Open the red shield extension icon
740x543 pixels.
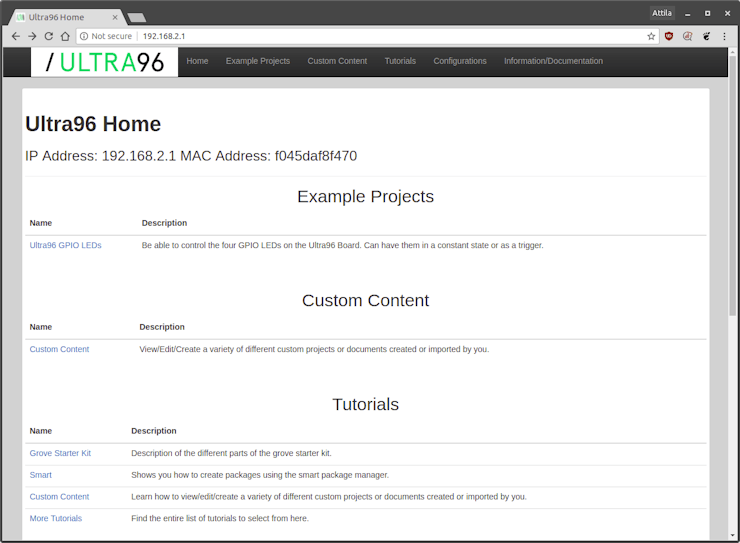669,36
